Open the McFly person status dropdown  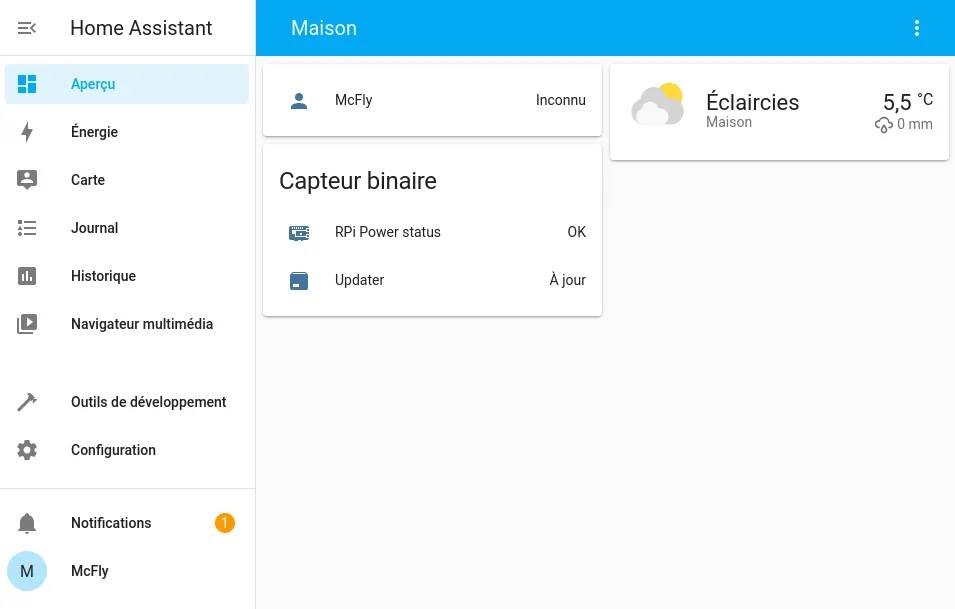561,100
